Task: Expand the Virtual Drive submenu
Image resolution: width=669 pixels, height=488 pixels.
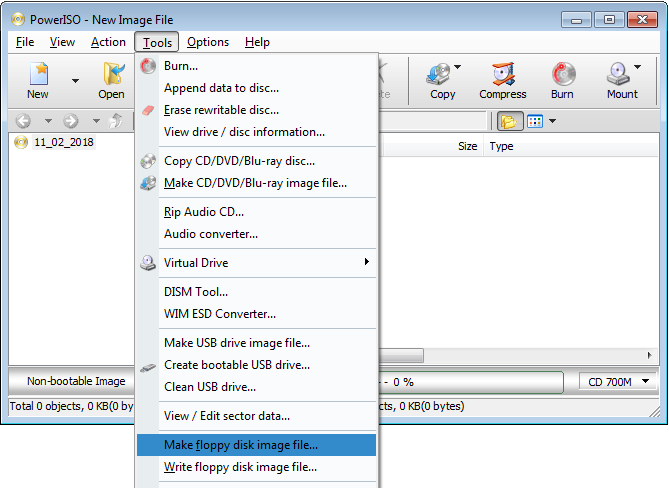Action: (x=256, y=263)
